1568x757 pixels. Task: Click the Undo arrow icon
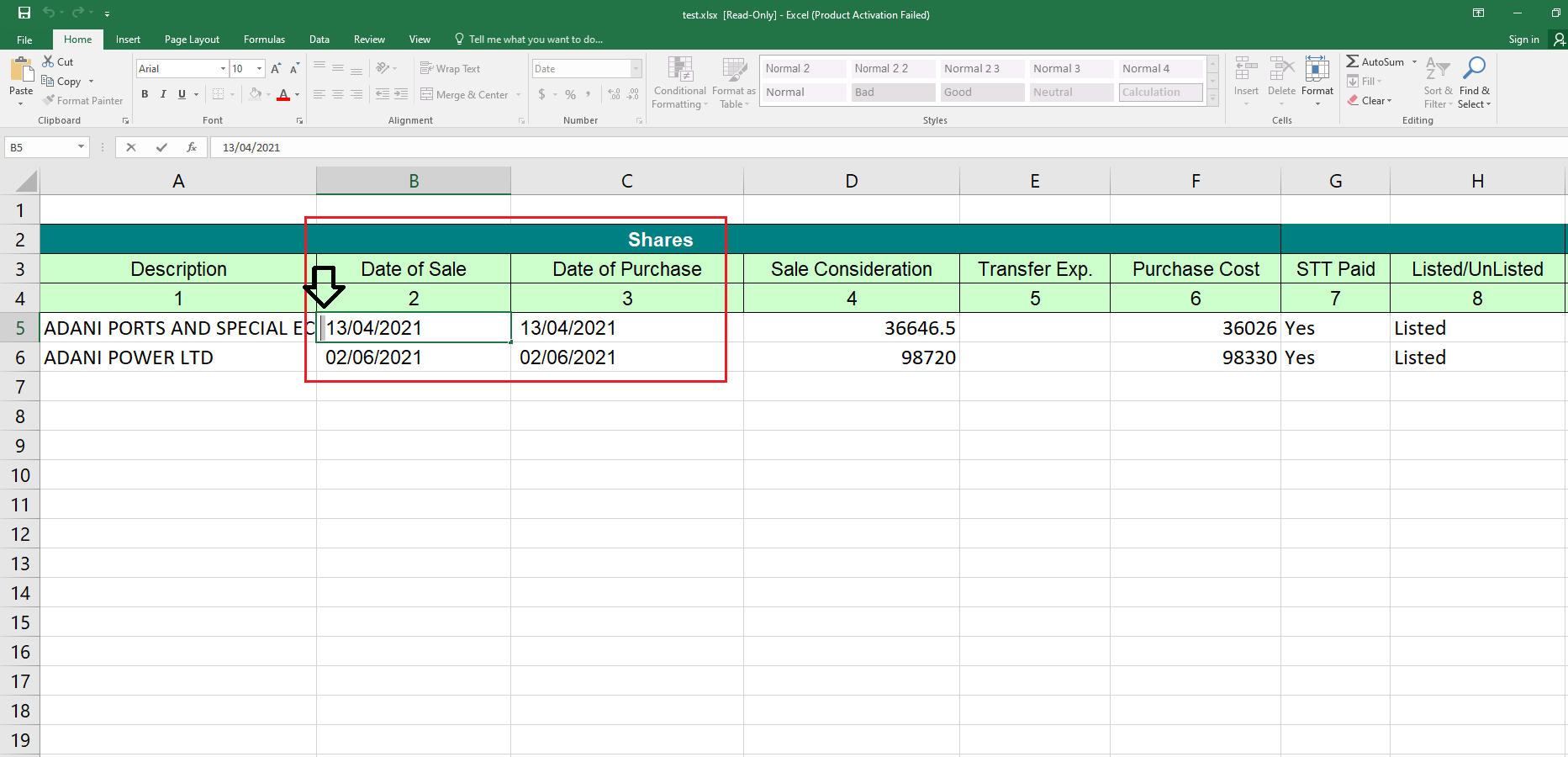pyautogui.click(x=49, y=13)
